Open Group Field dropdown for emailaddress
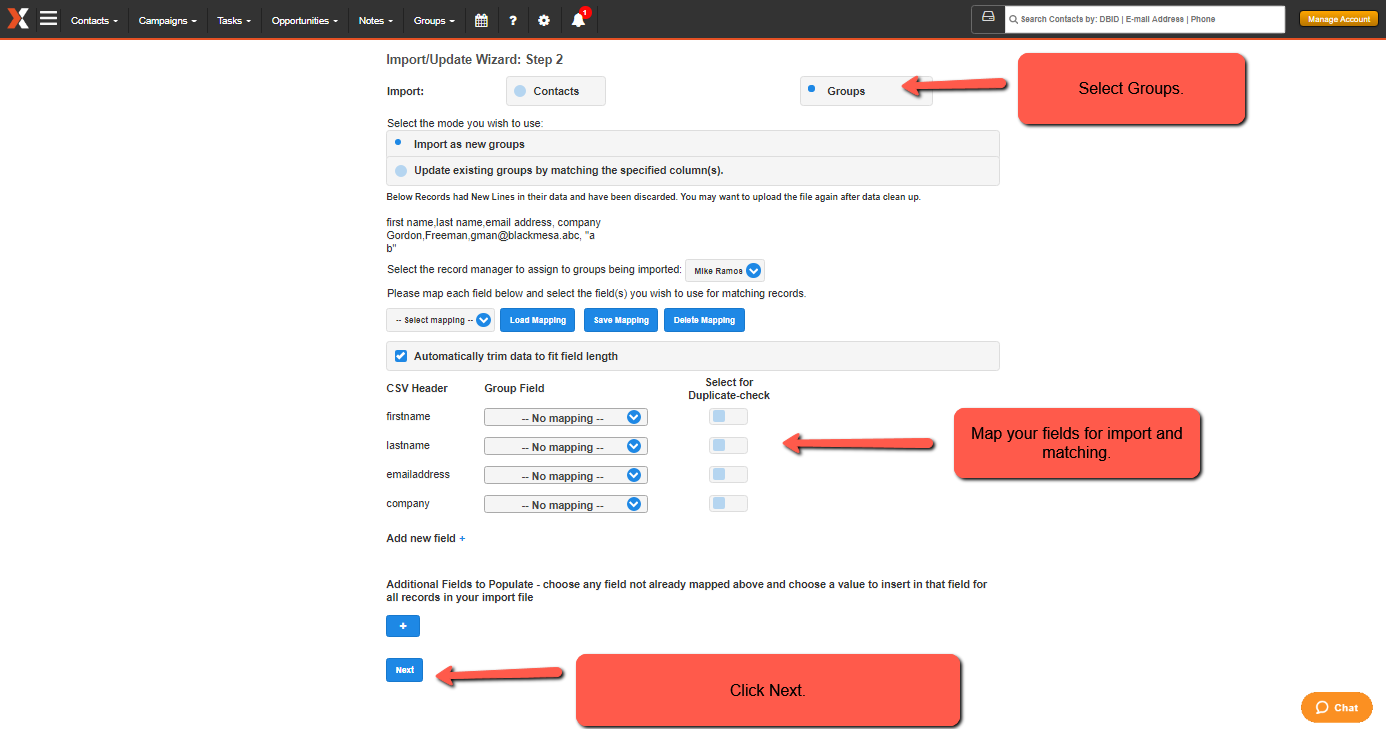Viewport: 1386px width, 729px height. coord(565,476)
